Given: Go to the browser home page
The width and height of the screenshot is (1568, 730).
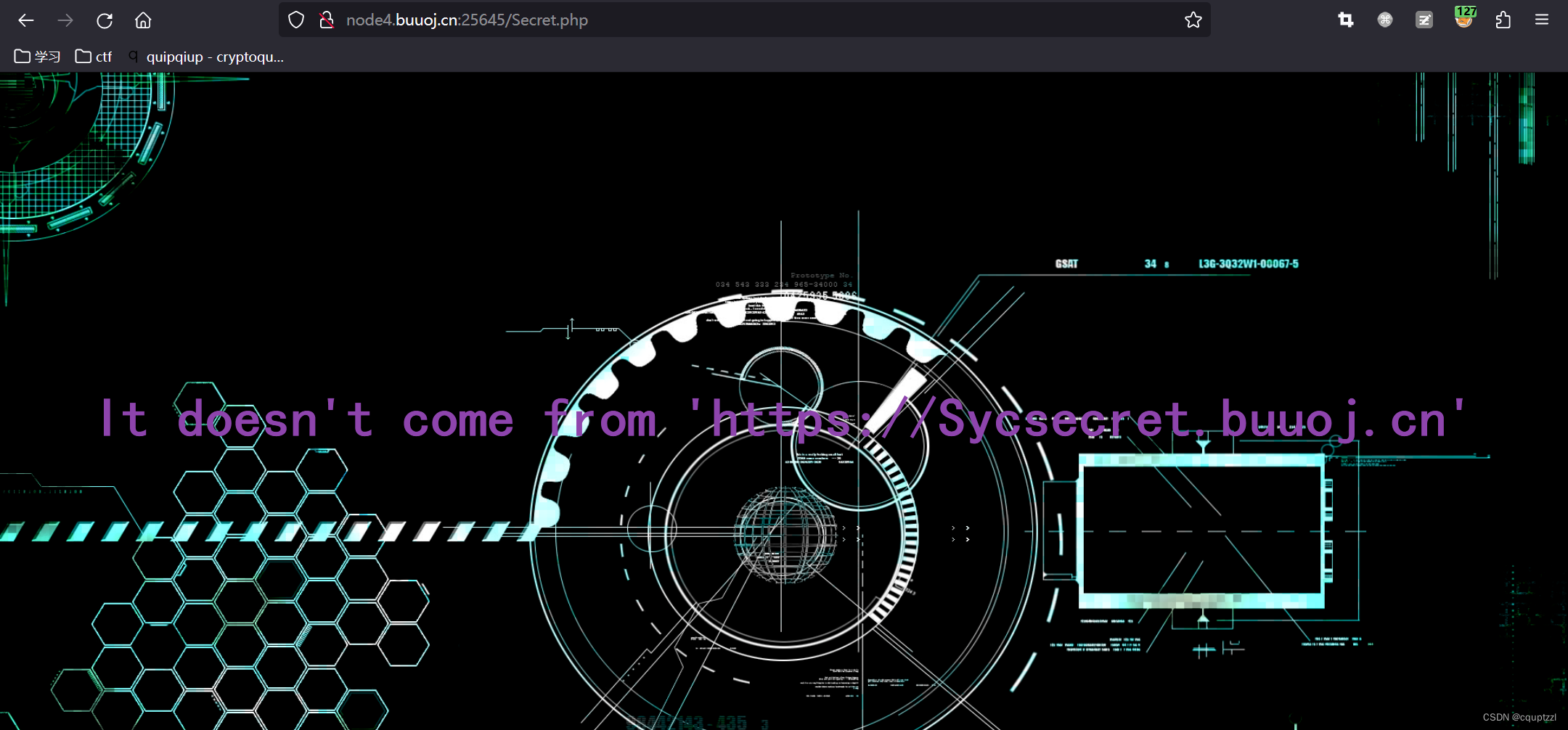Looking at the screenshot, I should click(143, 20).
